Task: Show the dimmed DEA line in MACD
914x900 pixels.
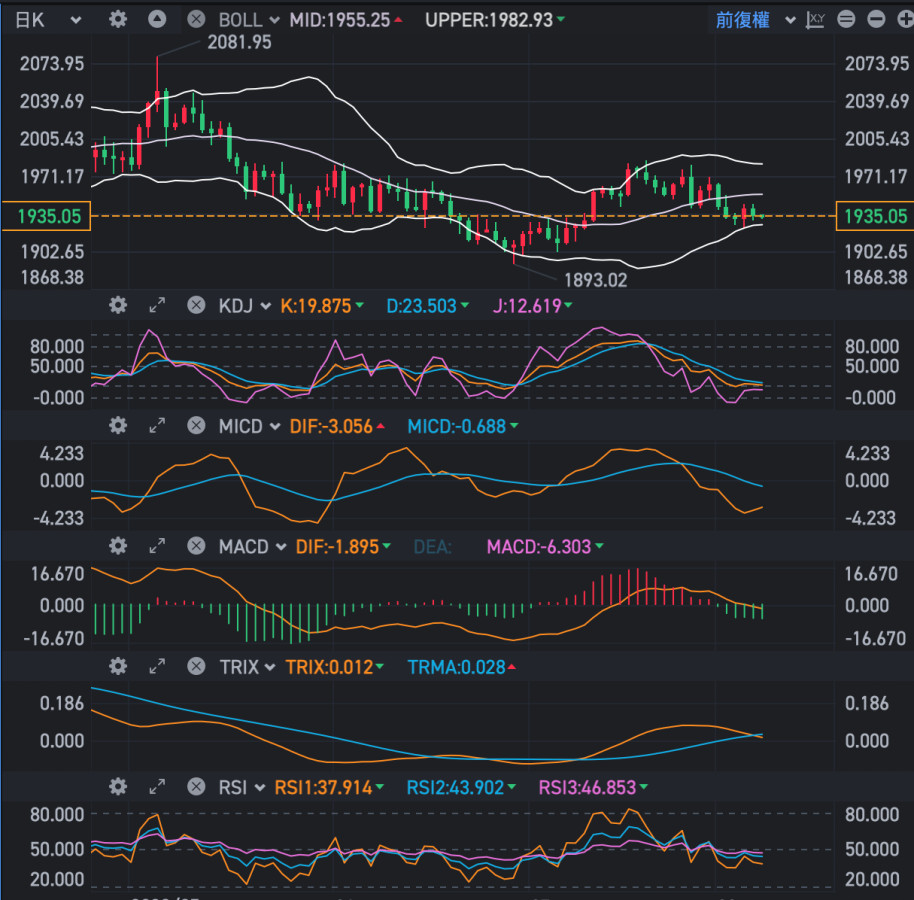Action: pos(432,547)
